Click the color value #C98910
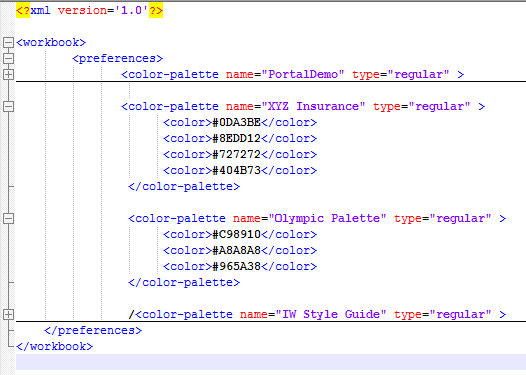The image size is (526, 375). coord(236,234)
